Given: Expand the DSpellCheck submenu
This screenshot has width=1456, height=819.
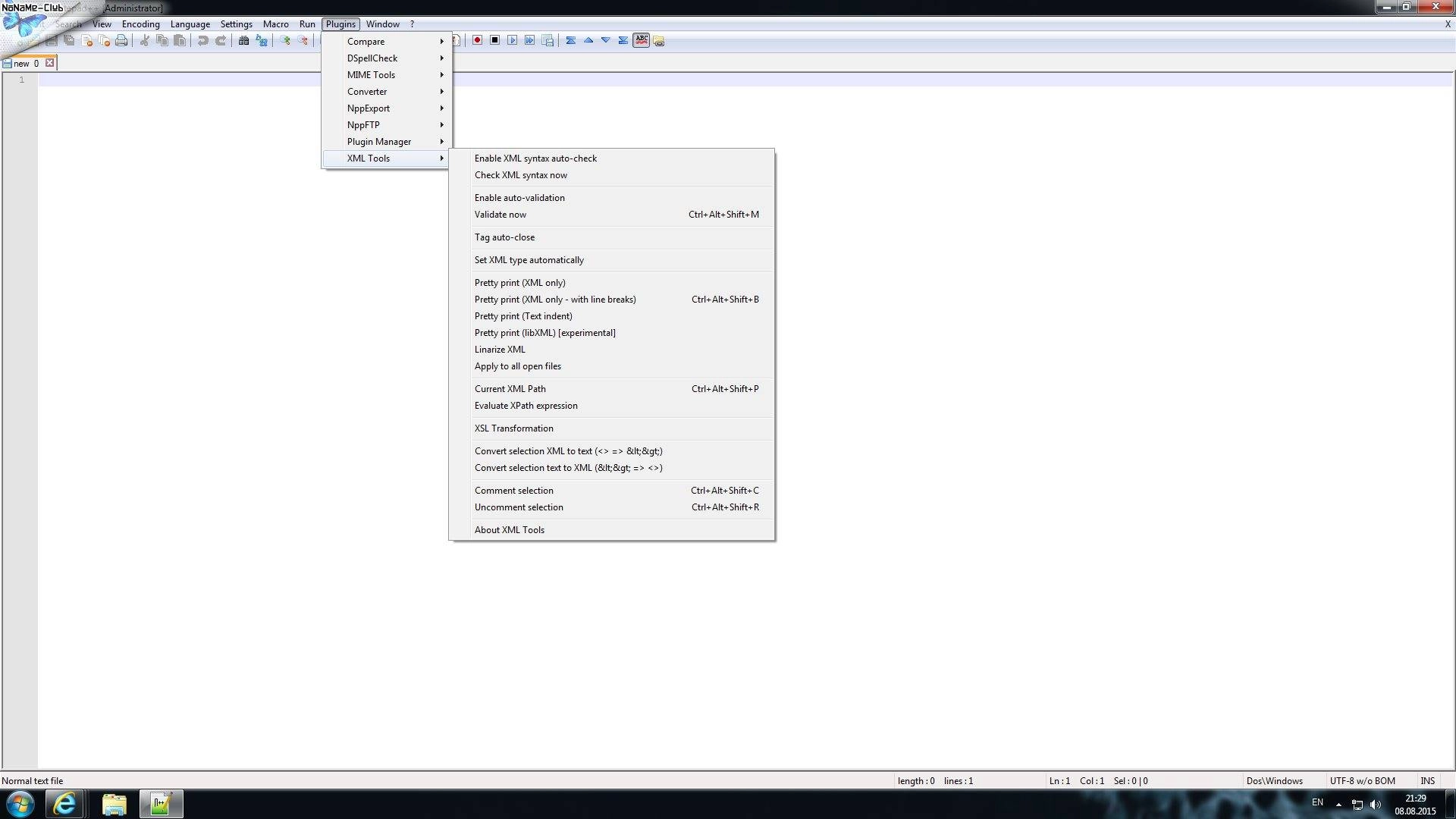Looking at the screenshot, I should pyautogui.click(x=387, y=58).
